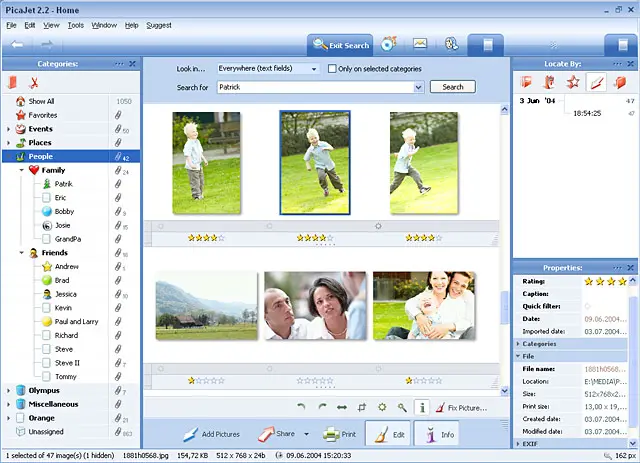Open Fix Picture tool
Screen dimensions: 640x463
click(x=461, y=408)
